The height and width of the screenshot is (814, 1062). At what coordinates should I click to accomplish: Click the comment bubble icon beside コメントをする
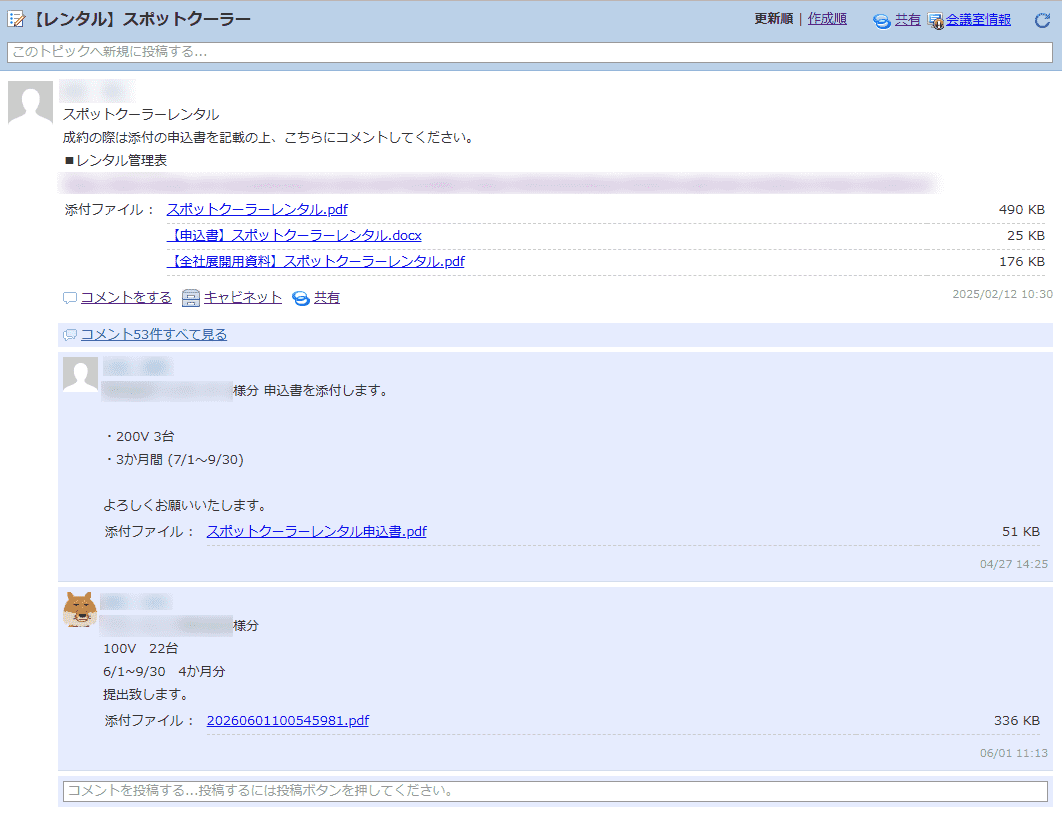[70, 298]
